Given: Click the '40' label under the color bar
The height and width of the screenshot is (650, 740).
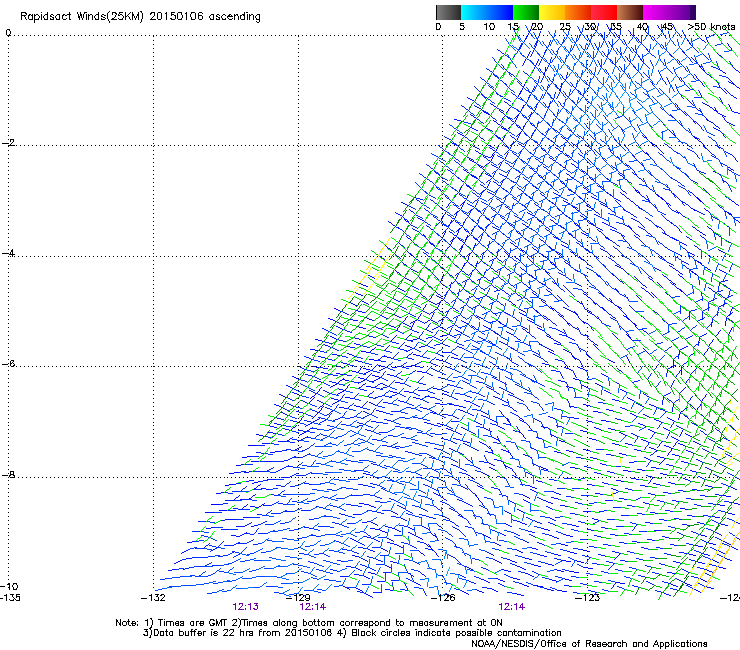Looking at the screenshot, I should 642,27.
